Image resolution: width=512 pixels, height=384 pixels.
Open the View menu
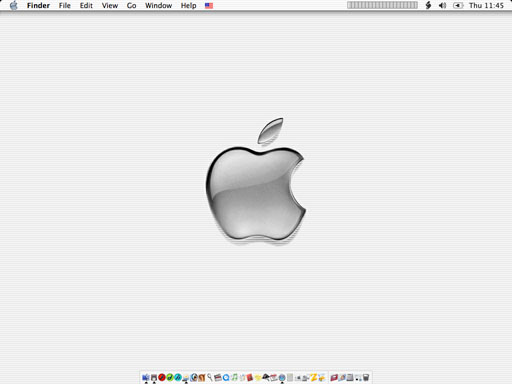pos(110,5)
